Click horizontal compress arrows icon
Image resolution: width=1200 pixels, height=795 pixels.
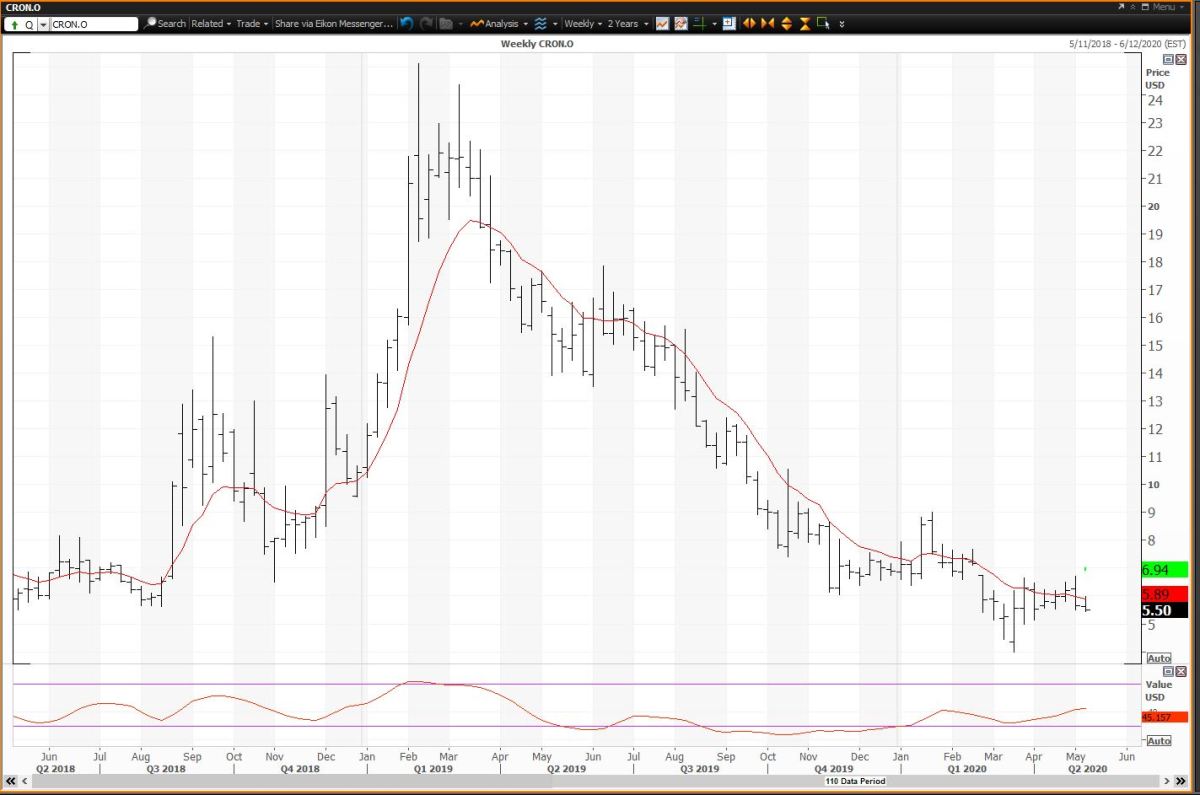768,23
